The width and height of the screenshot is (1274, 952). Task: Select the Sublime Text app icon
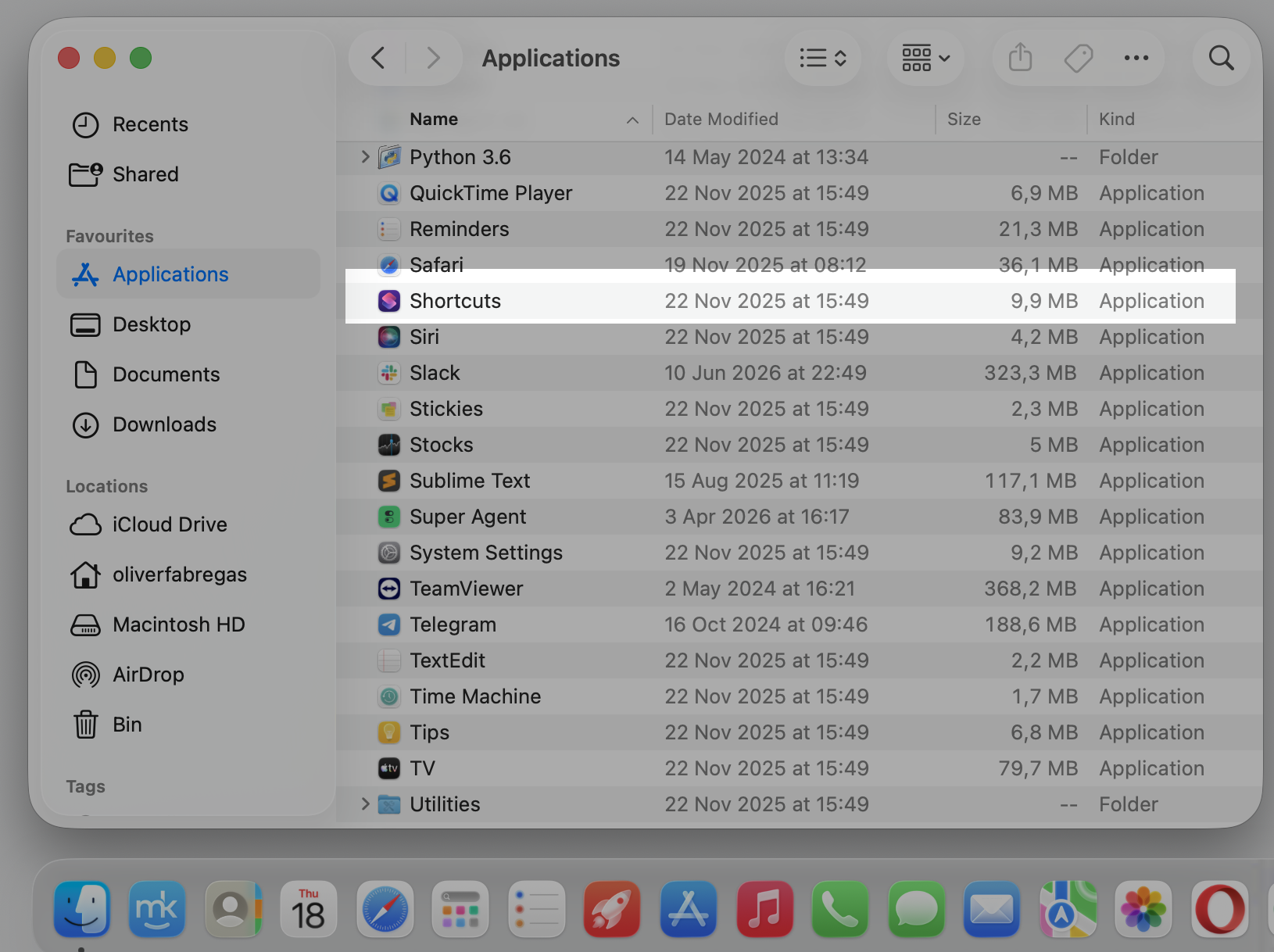coord(389,481)
